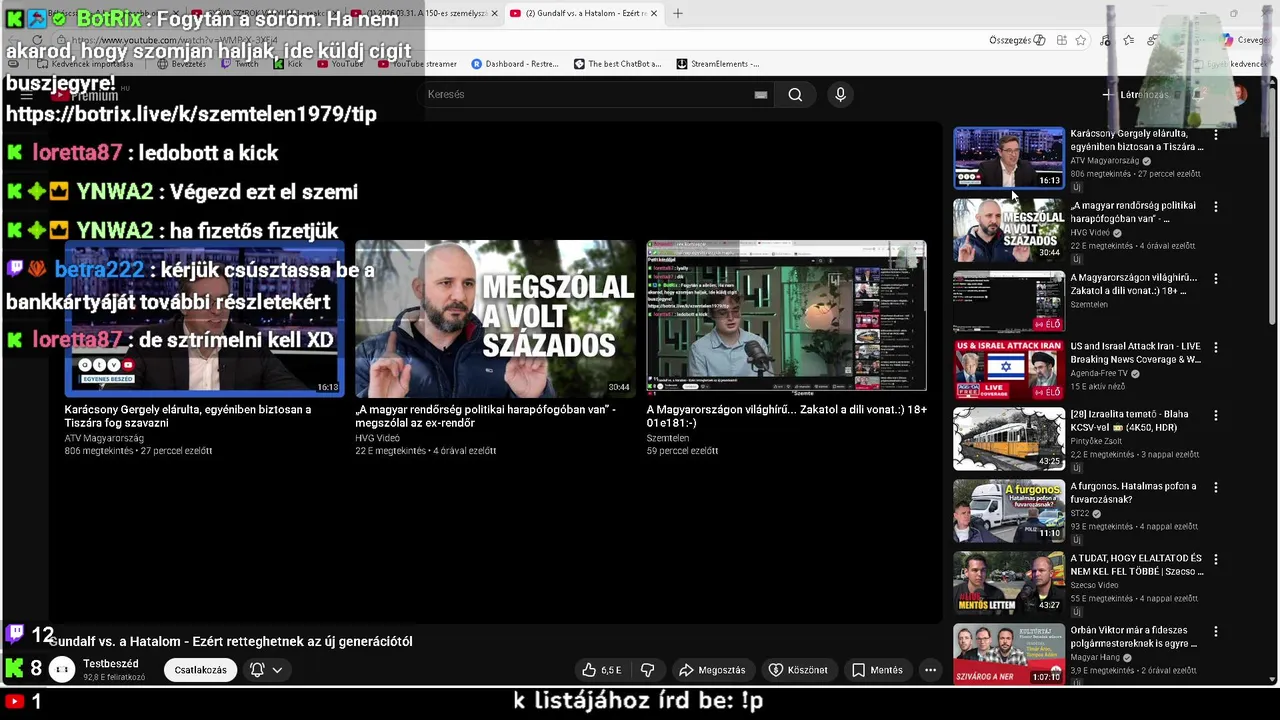Click the Csatlakozás join button
Viewport: 1280px width, 720px height.
(200, 670)
